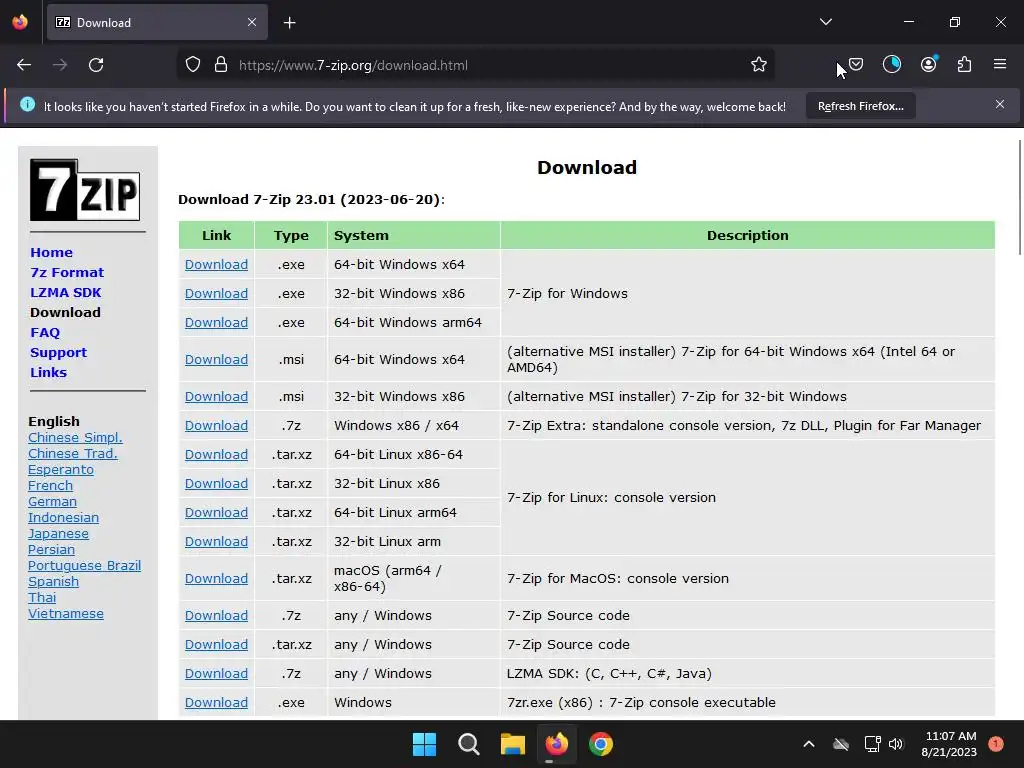The image size is (1024, 768).
Task: Open the LZMA SDK sidebar link
Action: 66,293
